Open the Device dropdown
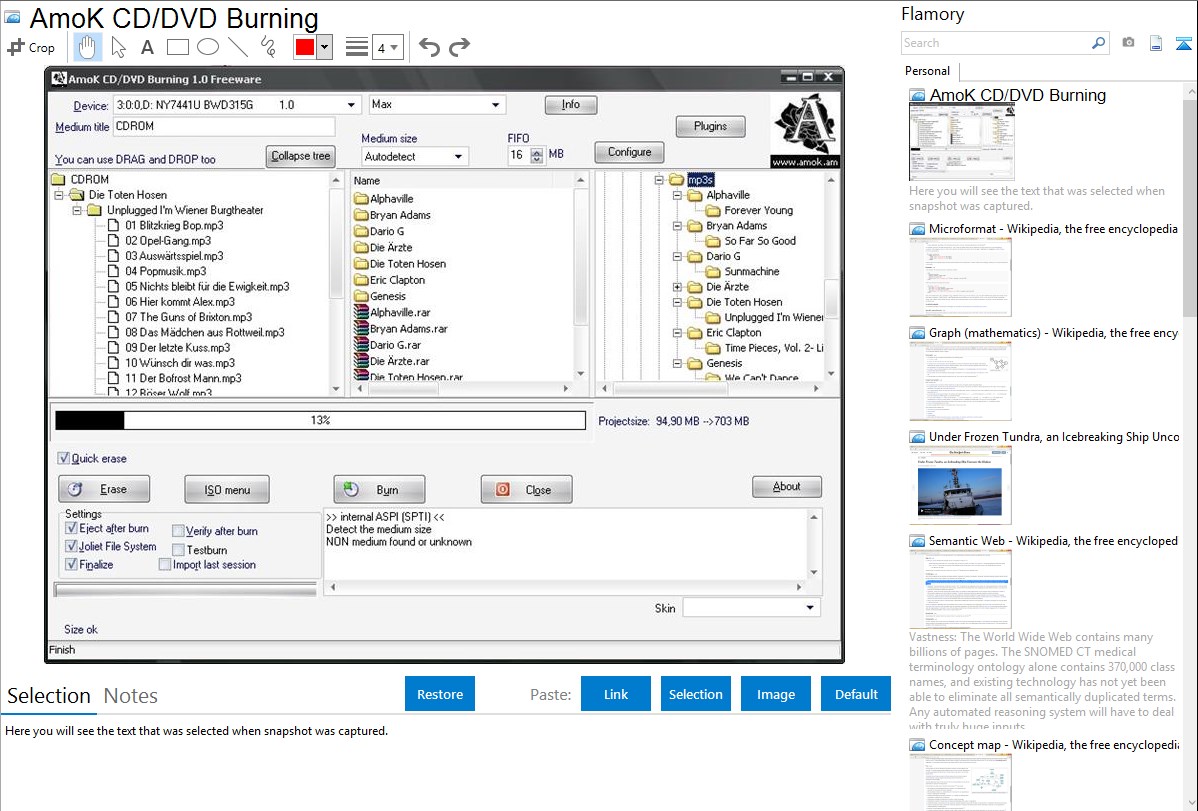 click(x=351, y=105)
